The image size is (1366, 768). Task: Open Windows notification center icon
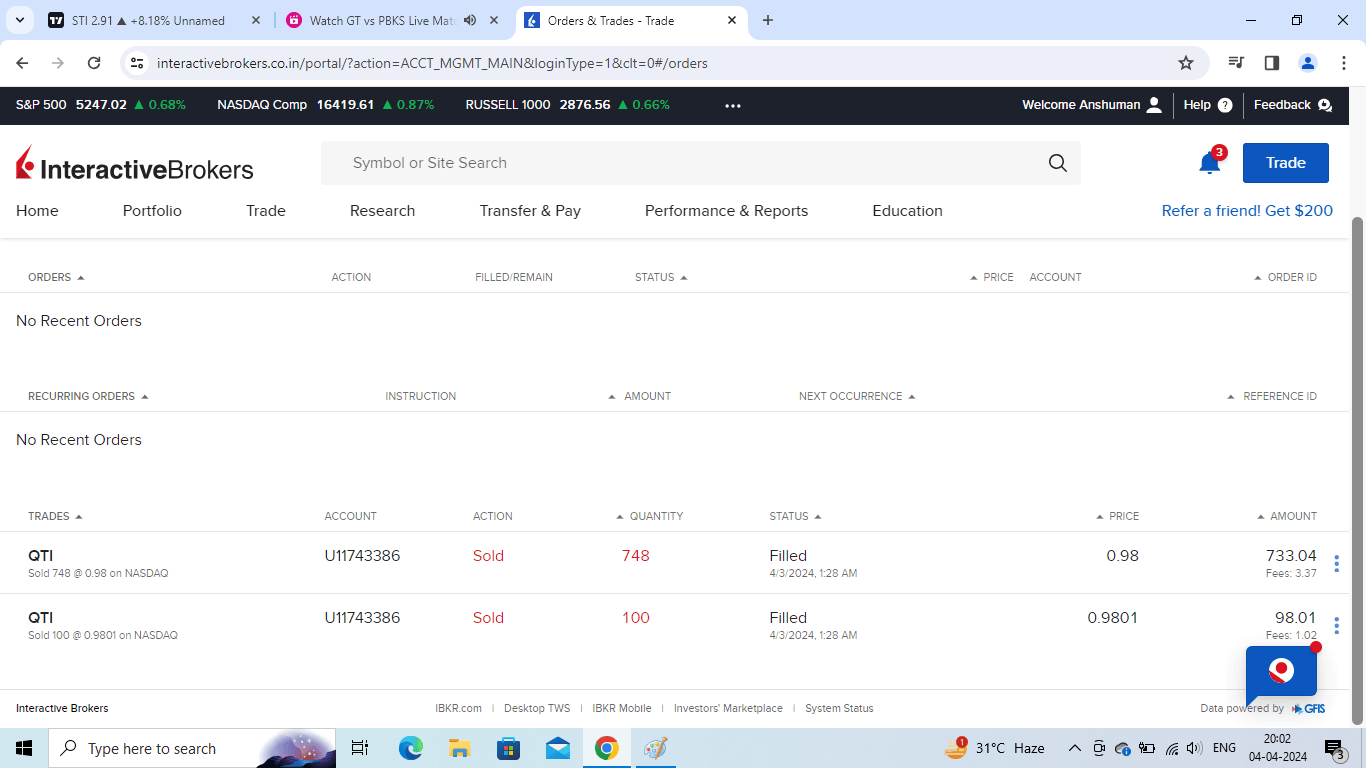(1334, 748)
